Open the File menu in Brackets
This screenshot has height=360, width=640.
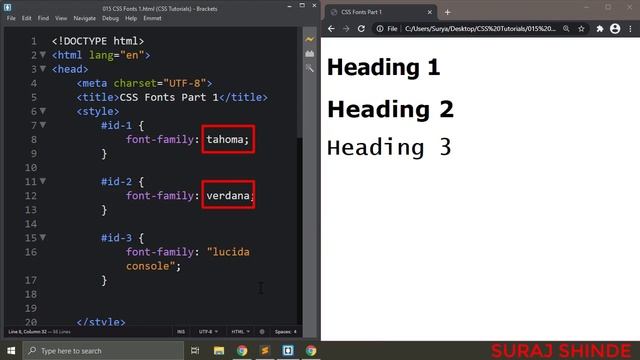tap(11, 18)
